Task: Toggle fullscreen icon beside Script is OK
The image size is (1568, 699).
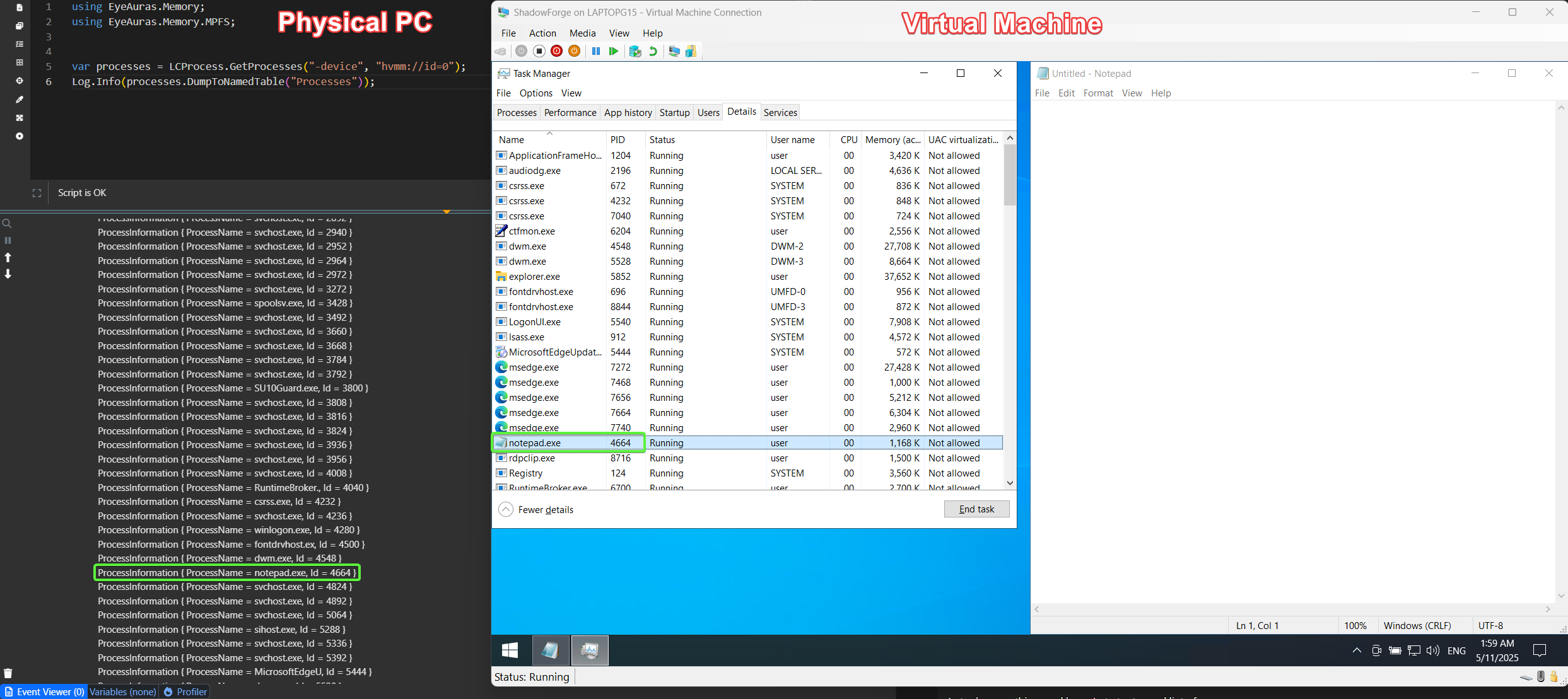Action: (37, 194)
